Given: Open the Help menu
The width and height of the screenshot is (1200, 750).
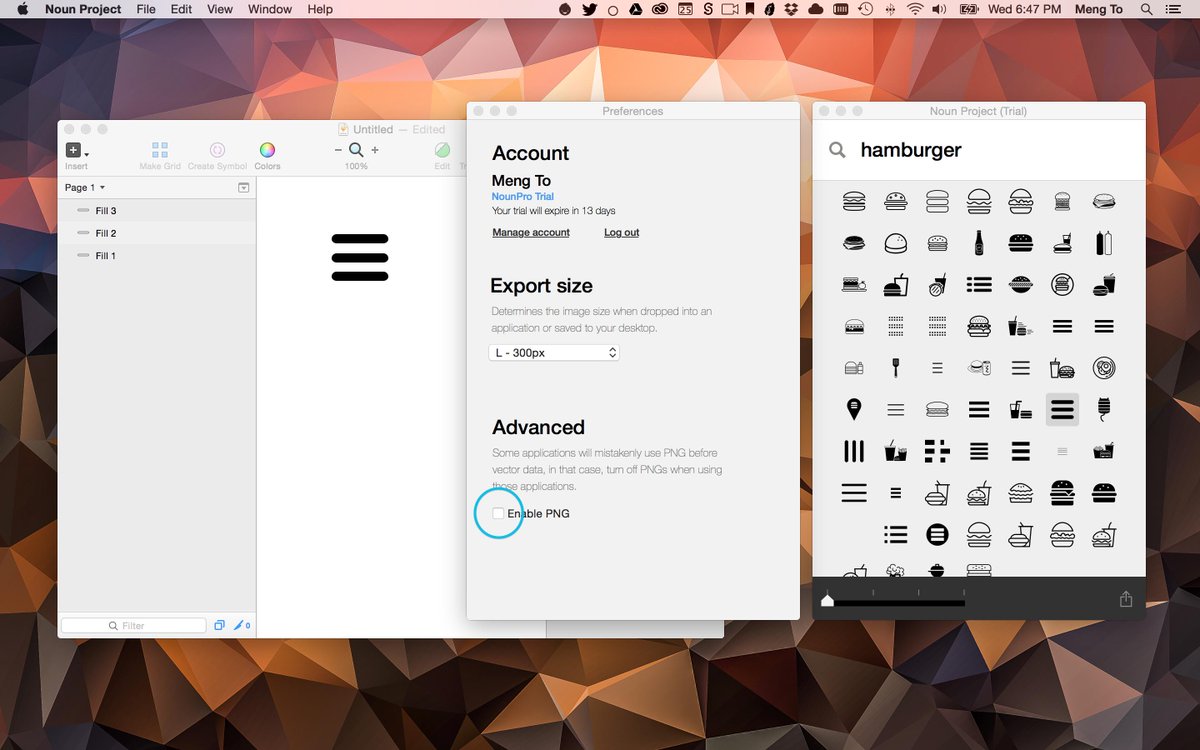Looking at the screenshot, I should pyautogui.click(x=320, y=9).
